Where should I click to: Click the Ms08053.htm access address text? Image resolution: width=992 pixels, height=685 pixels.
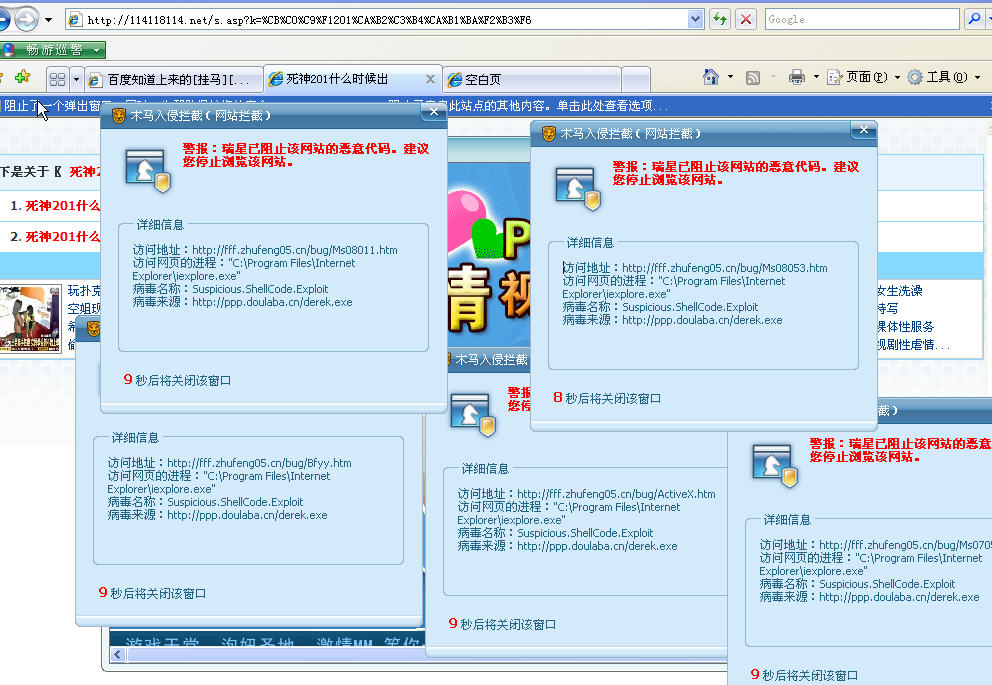point(695,268)
